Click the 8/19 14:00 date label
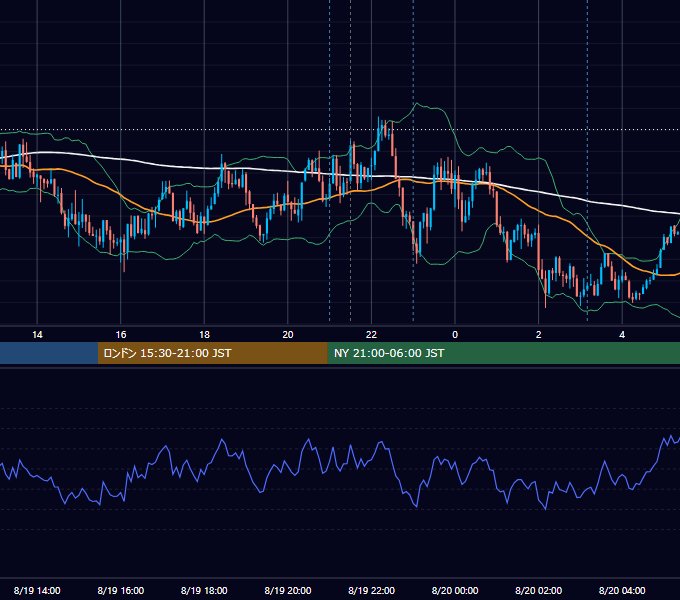The height and width of the screenshot is (600, 680). click(37, 590)
